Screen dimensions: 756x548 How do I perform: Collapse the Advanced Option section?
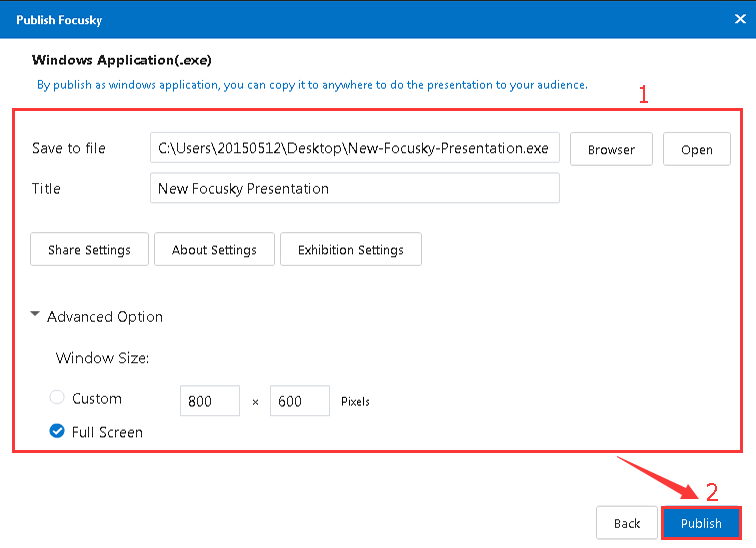coord(35,314)
